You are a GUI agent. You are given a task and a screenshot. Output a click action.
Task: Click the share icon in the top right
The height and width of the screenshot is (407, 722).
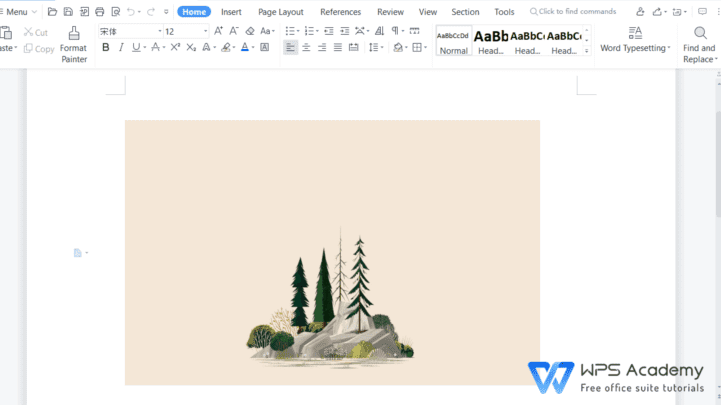tap(657, 12)
